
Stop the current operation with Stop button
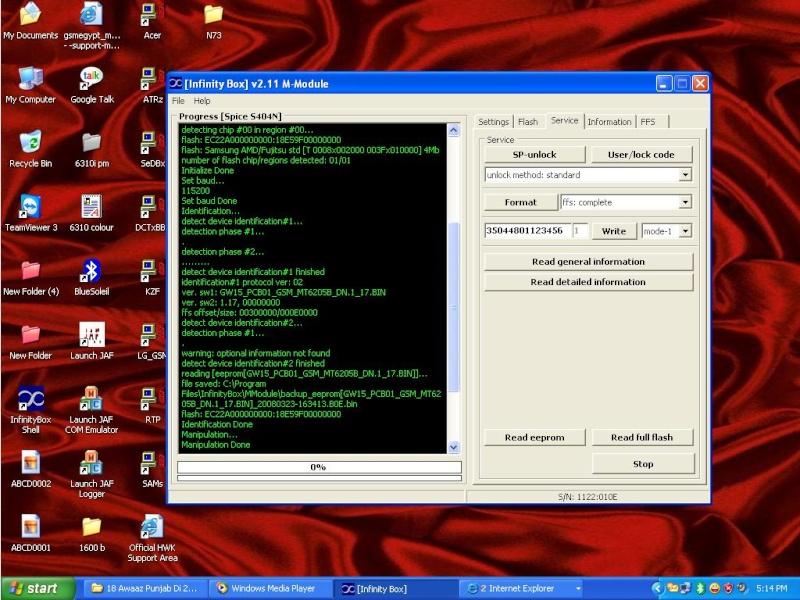[643, 464]
